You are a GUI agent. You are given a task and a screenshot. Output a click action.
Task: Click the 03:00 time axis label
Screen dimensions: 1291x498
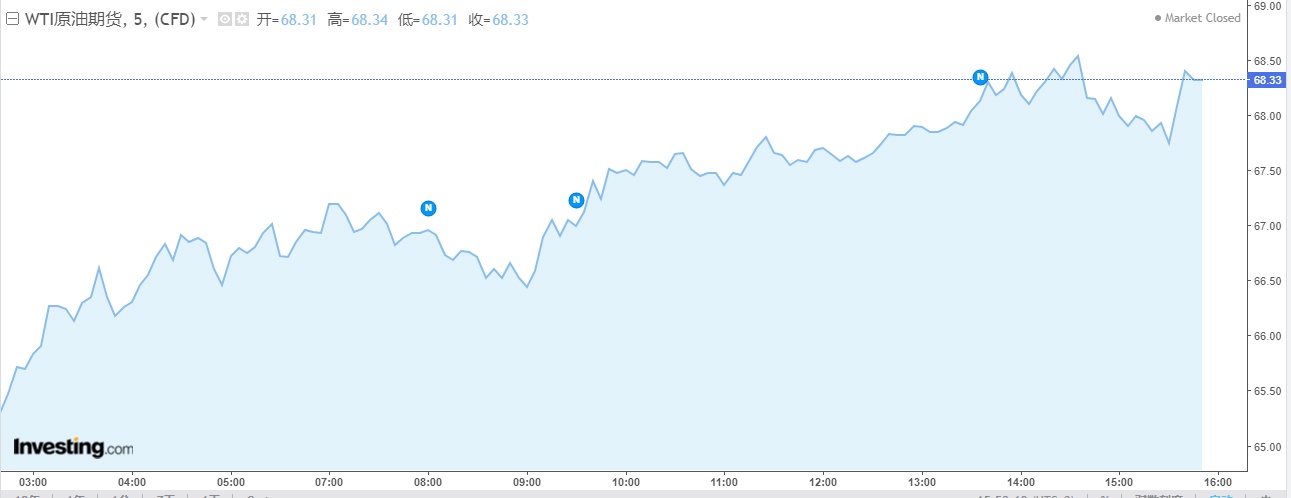pos(34,481)
